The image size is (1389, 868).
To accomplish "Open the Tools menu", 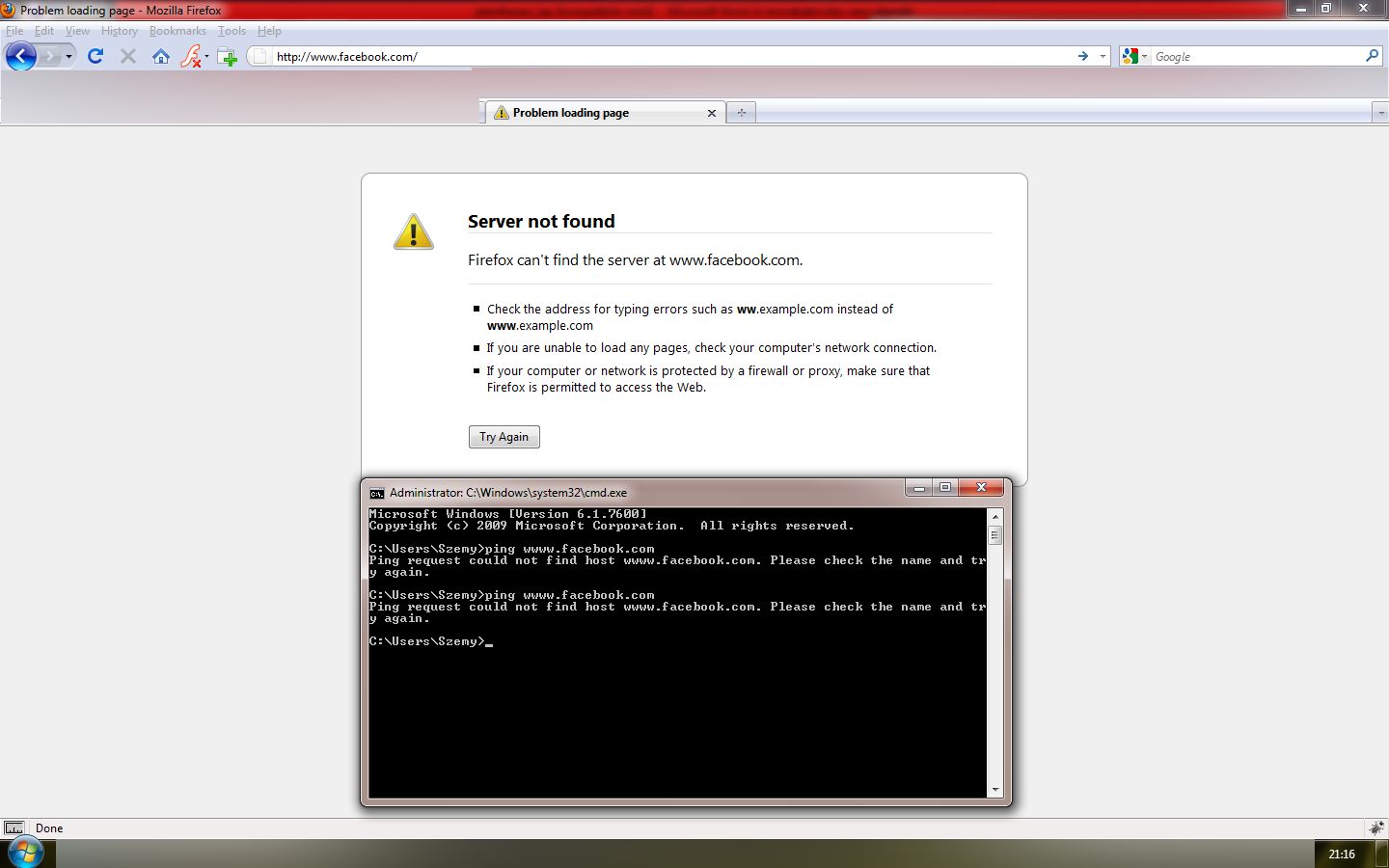I will tap(231, 31).
